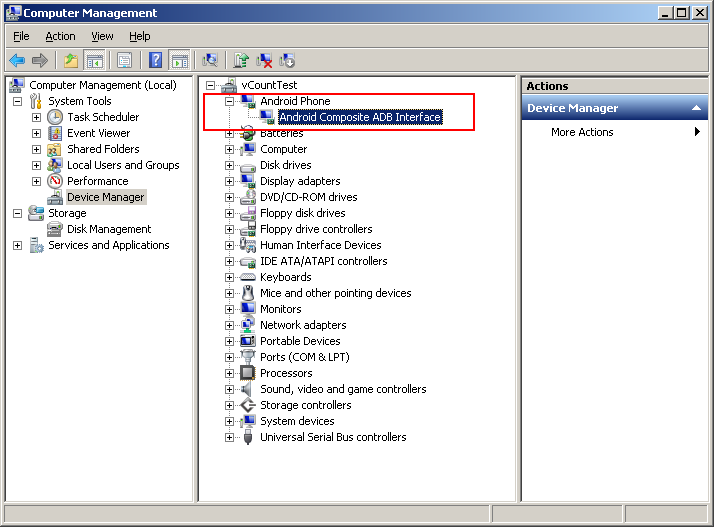
Task: Select Event Viewer under System Tools
Action: click(98, 133)
